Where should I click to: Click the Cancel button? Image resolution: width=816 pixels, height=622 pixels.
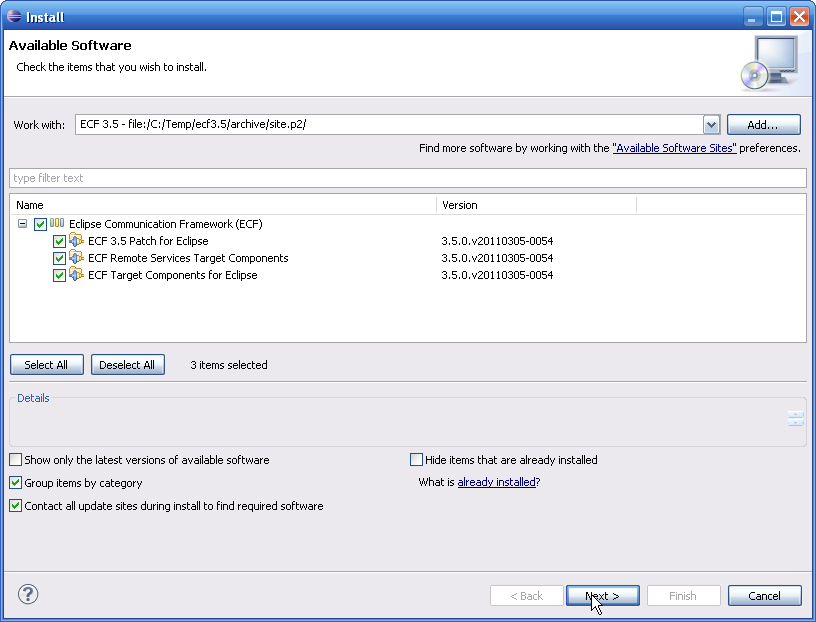(x=764, y=596)
